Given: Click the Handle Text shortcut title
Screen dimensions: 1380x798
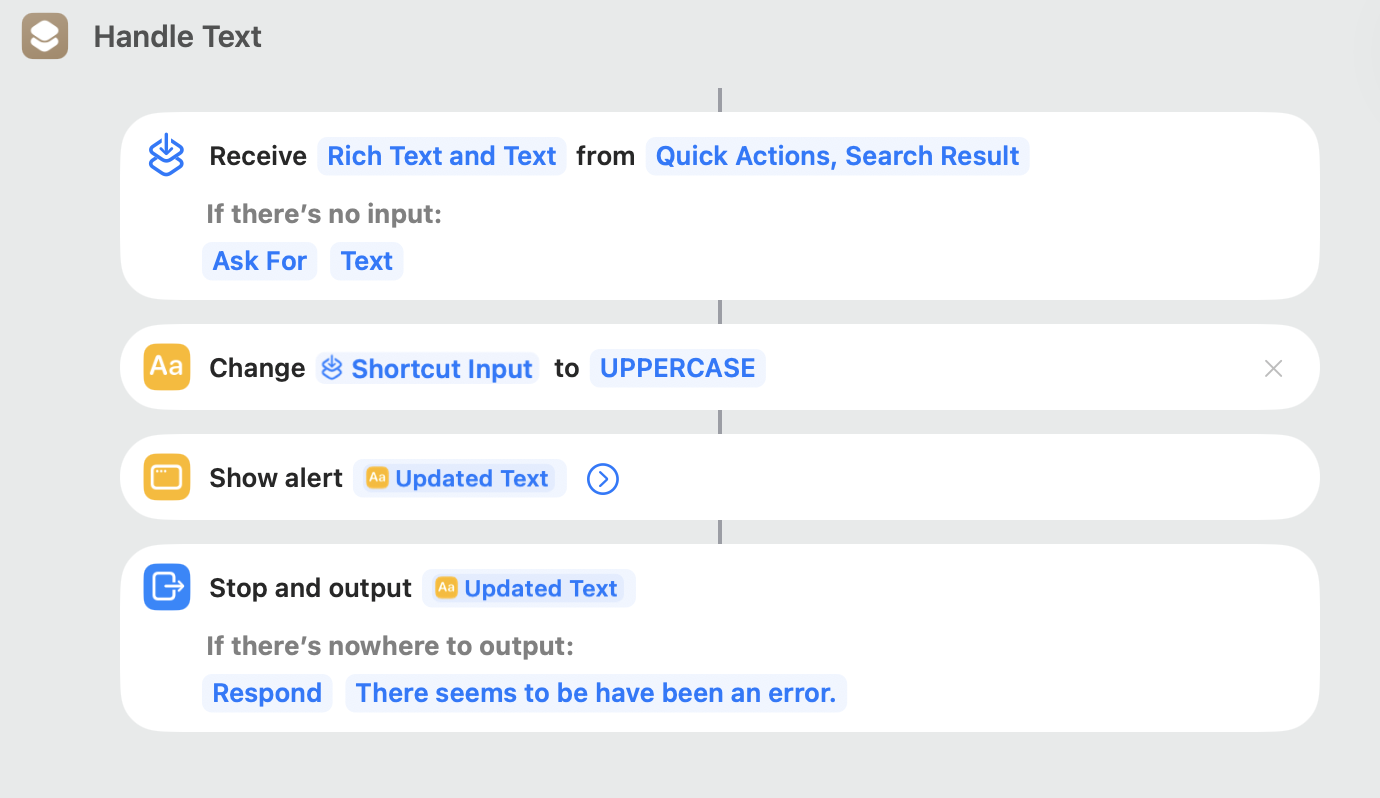Looking at the screenshot, I should click(x=178, y=37).
